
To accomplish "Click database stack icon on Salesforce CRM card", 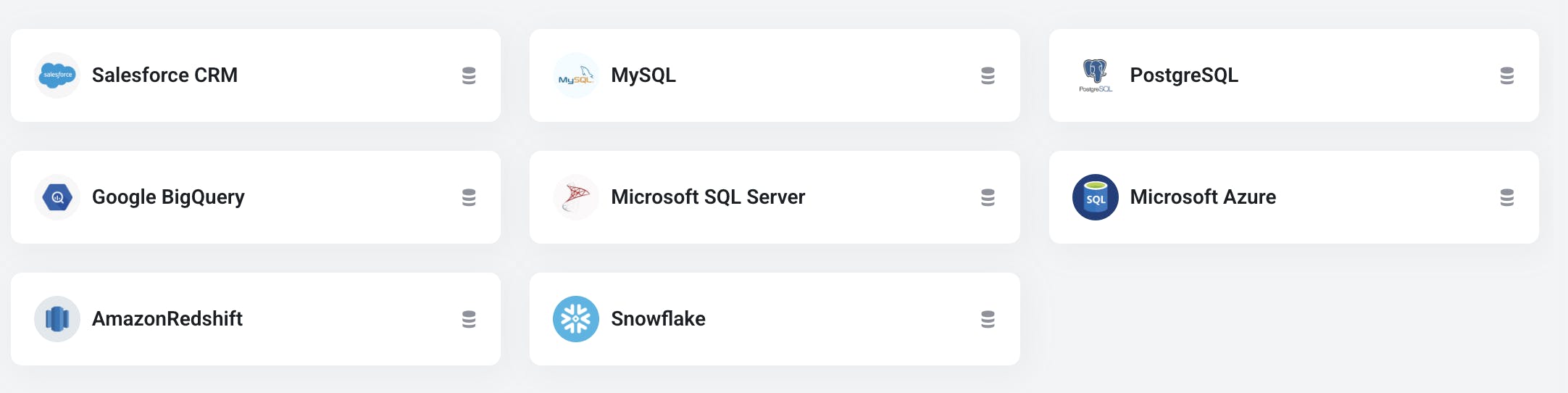I will [469, 75].
